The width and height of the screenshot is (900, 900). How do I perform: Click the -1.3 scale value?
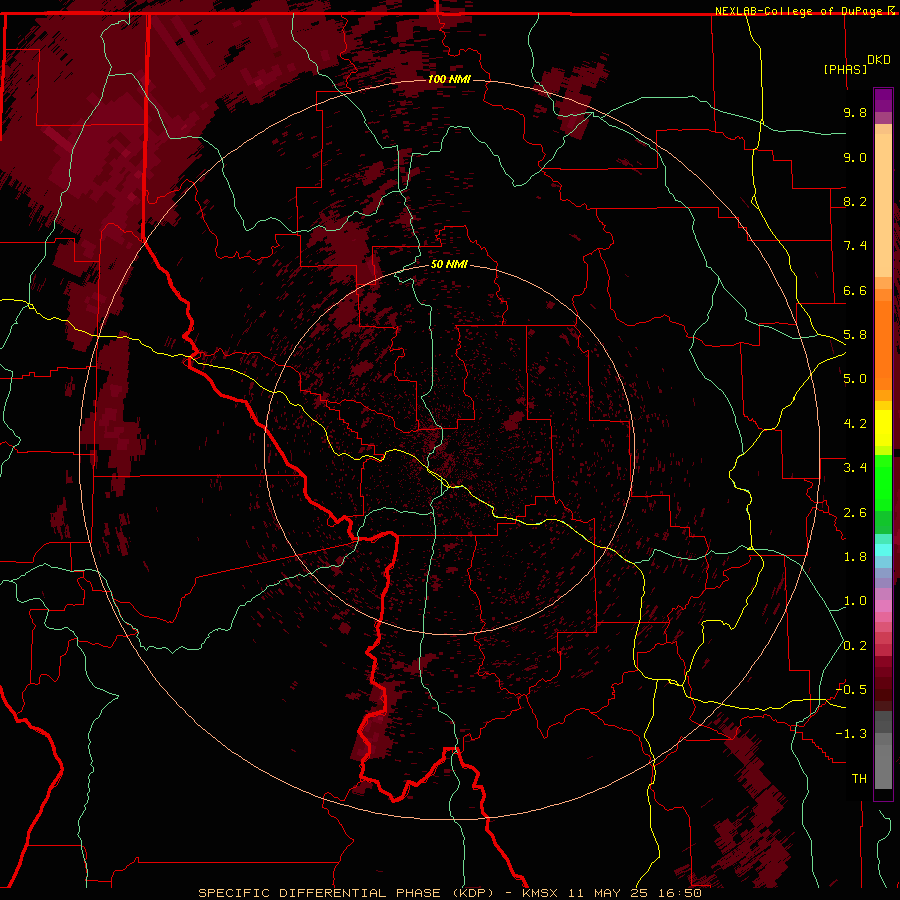tap(851, 734)
